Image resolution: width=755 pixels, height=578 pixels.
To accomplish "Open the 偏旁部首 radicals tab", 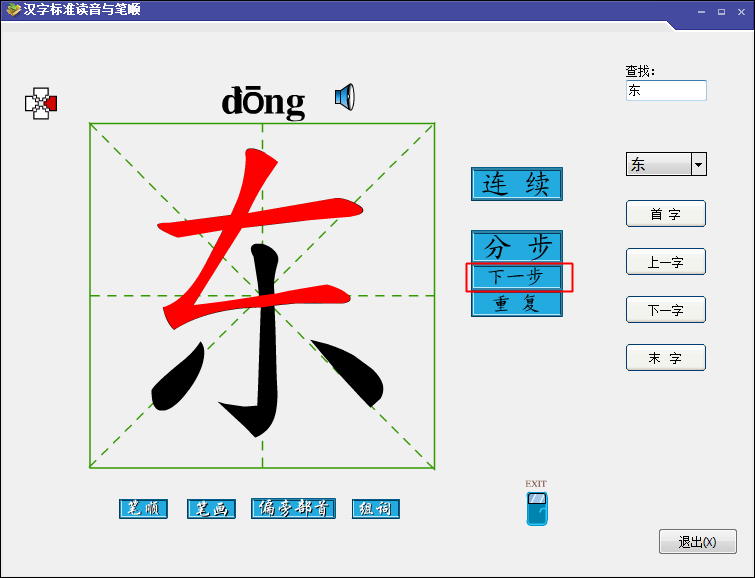I will pyautogui.click(x=293, y=509).
